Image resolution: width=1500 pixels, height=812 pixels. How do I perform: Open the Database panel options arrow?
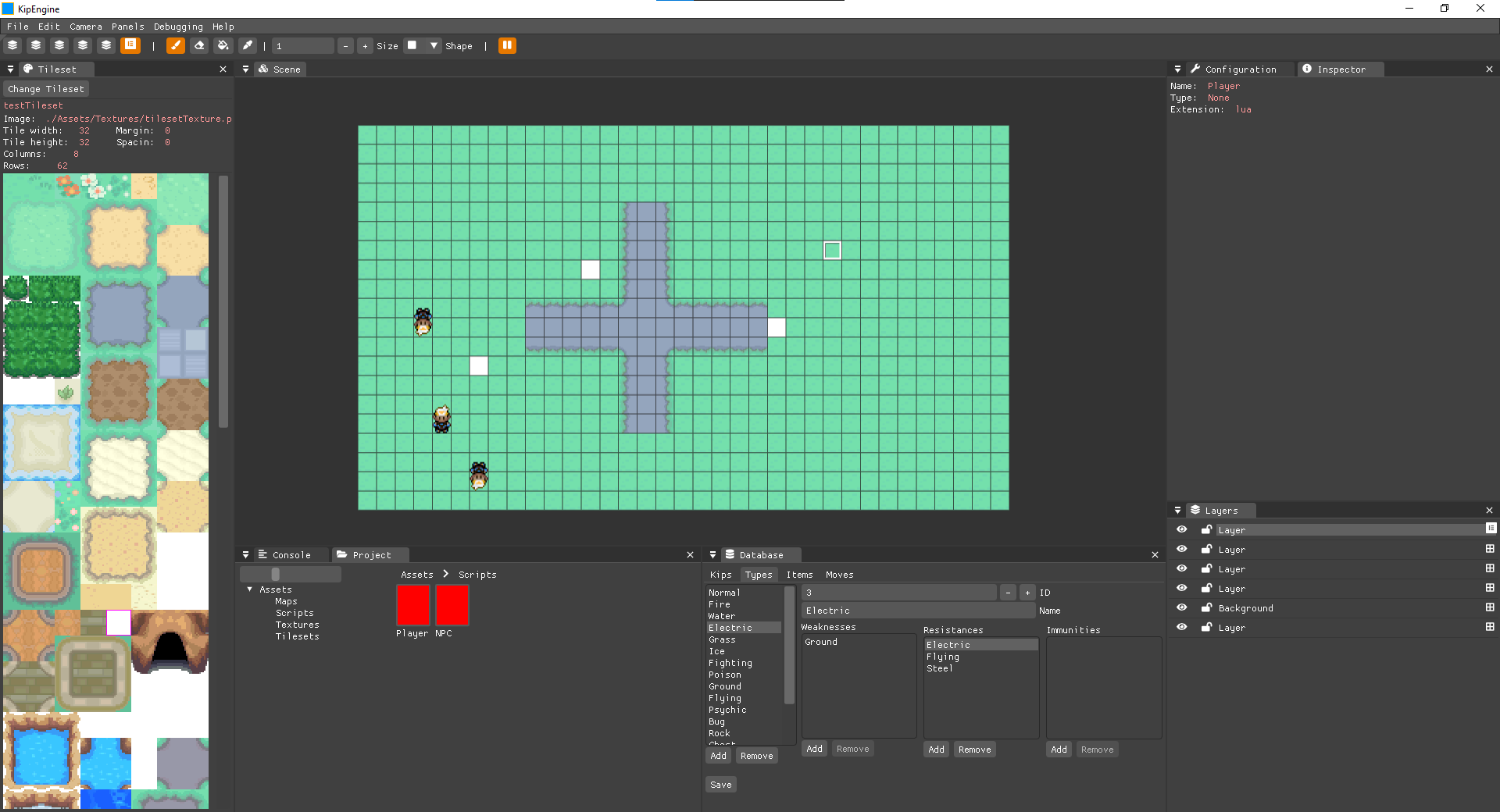(x=712, y=555)
